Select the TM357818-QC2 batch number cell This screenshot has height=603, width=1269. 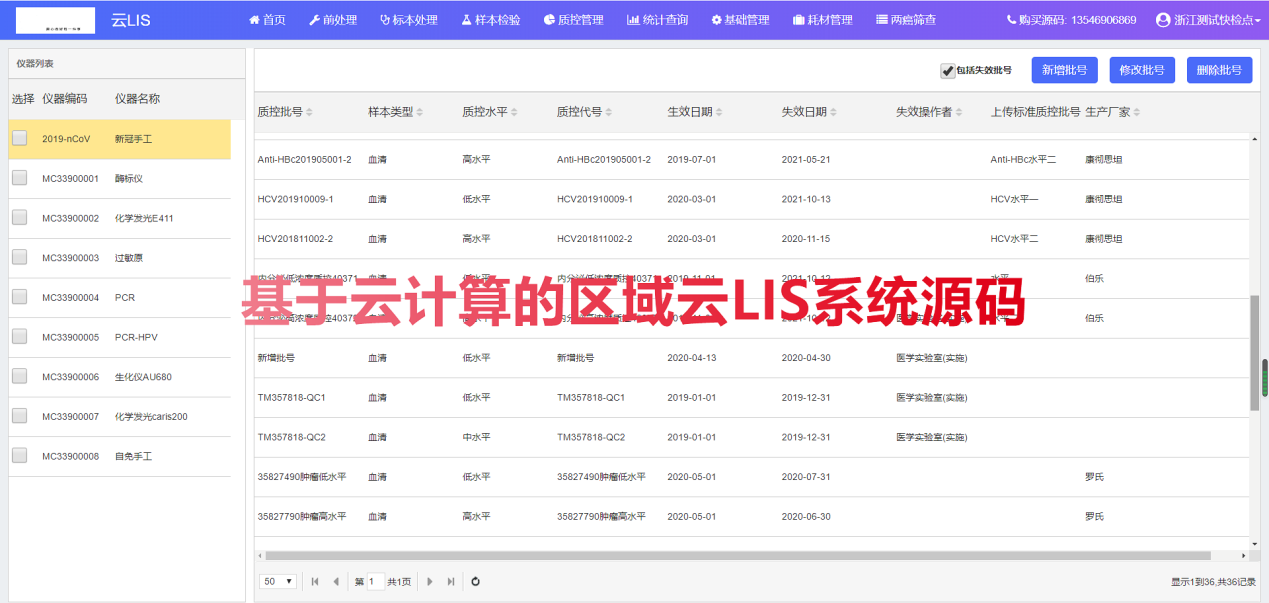click(x=291, y=437)
